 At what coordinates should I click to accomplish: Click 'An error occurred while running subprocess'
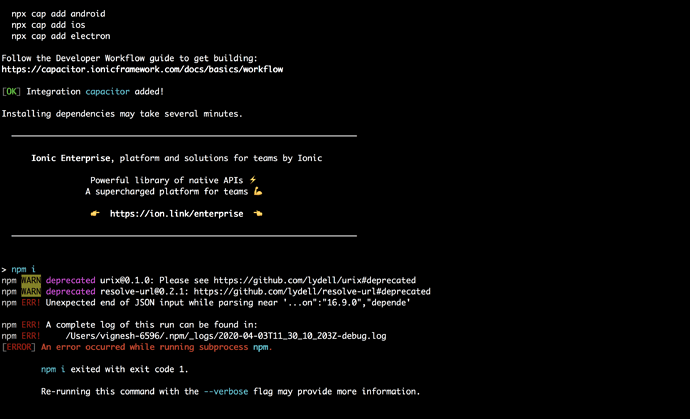144,347
